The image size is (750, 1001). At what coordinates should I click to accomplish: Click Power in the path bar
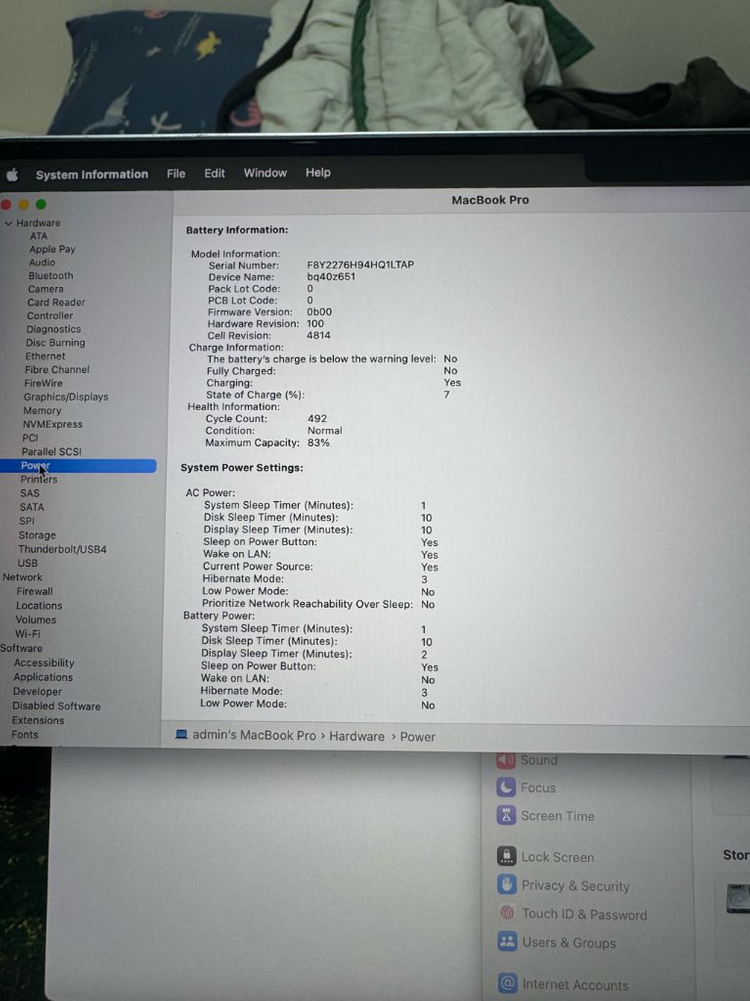click(417, 737)
